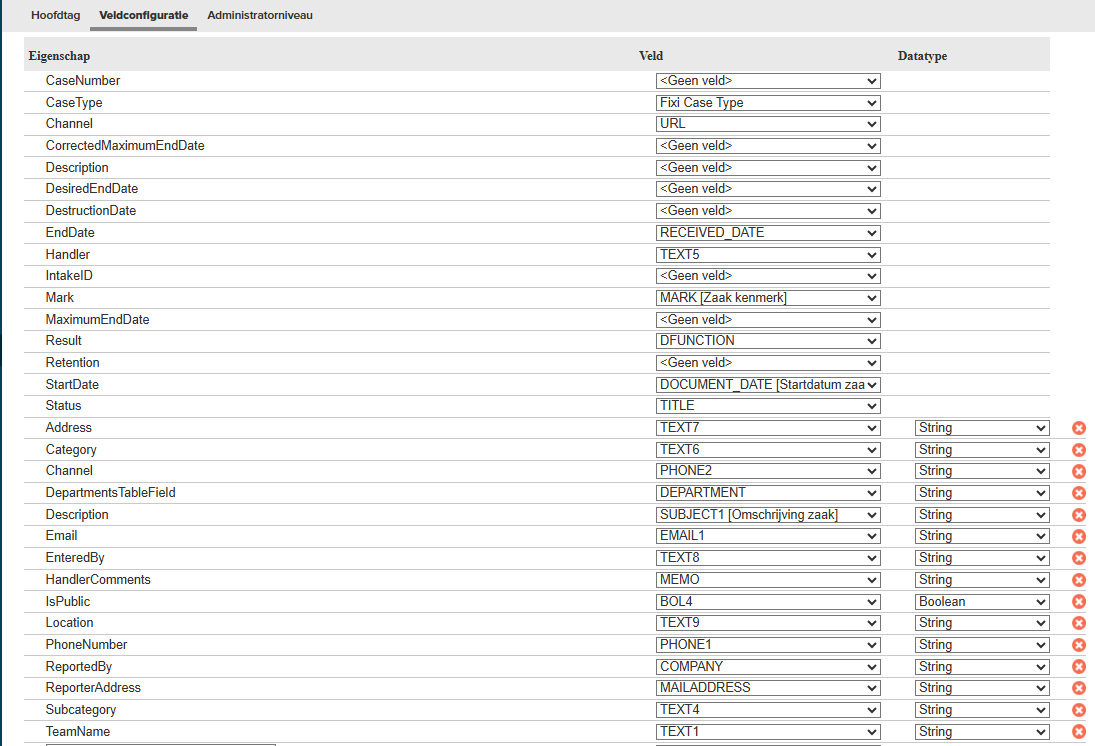Remove the Email field mapping

pyautogui.click(x=1079, y=536)
